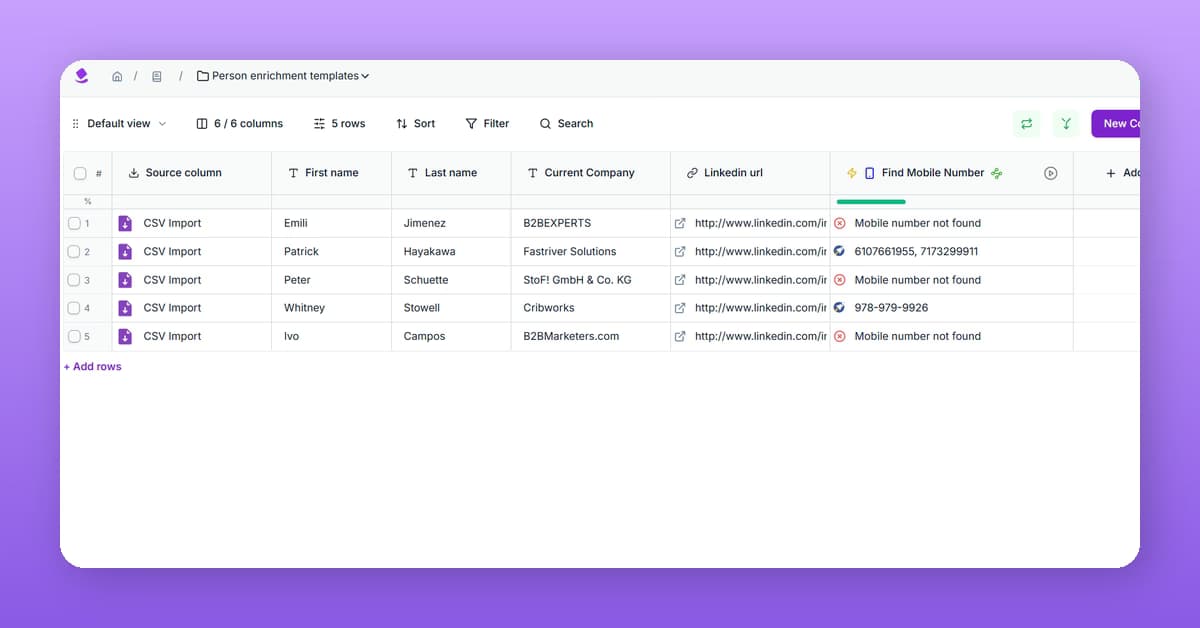
Task: Check the checkbox for row 1
Action: pos(74,223)
